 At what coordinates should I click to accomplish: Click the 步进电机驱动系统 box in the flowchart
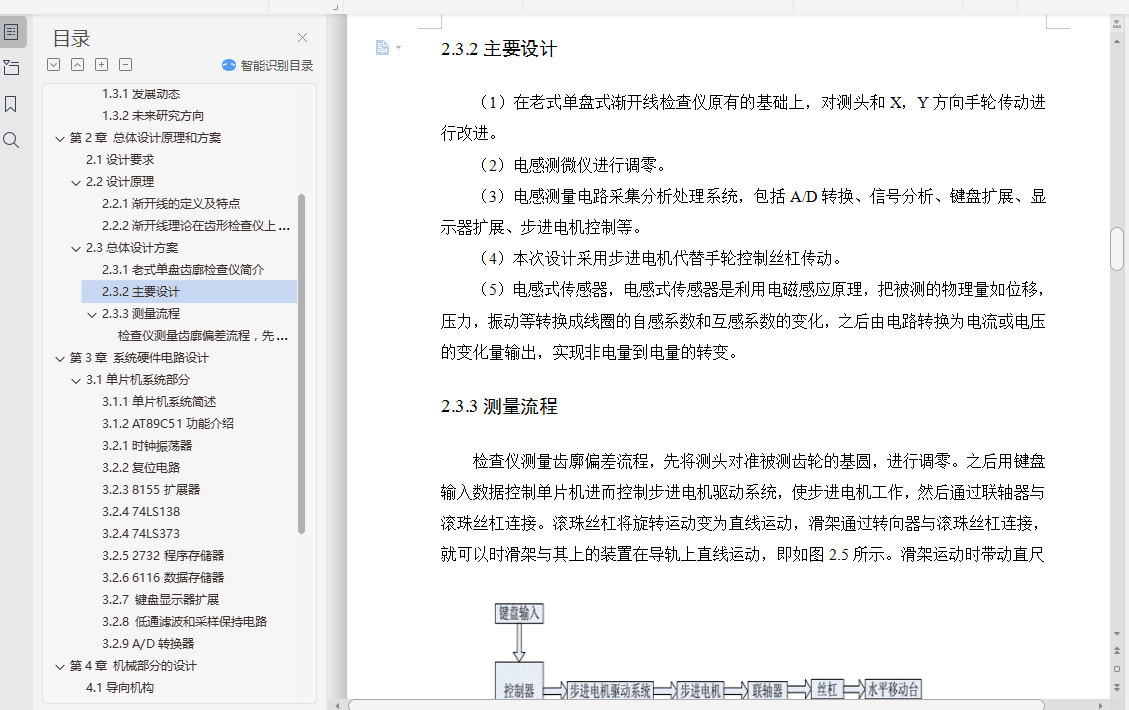[611, 691]
